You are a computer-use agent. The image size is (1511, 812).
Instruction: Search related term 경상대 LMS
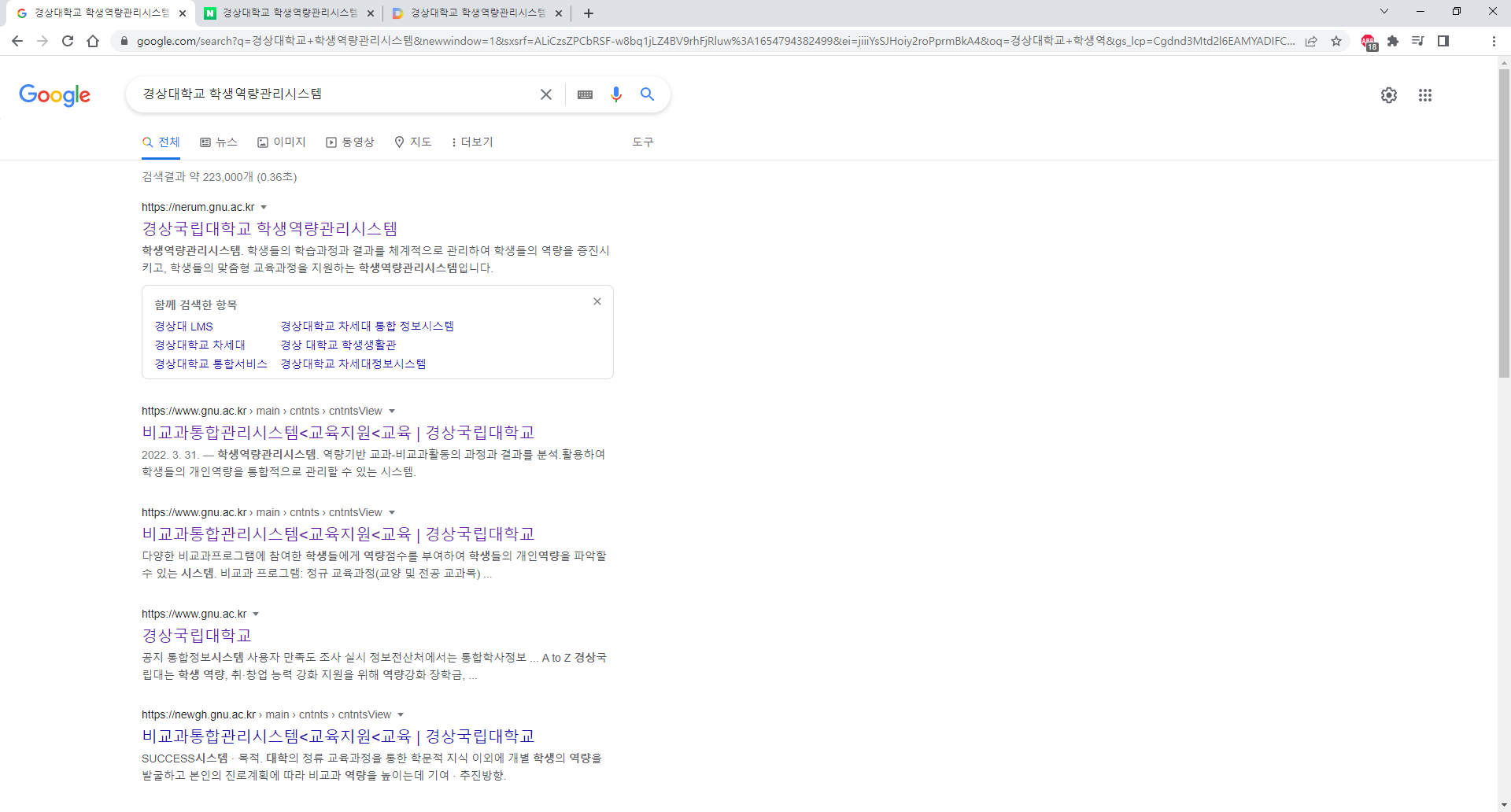183,327
